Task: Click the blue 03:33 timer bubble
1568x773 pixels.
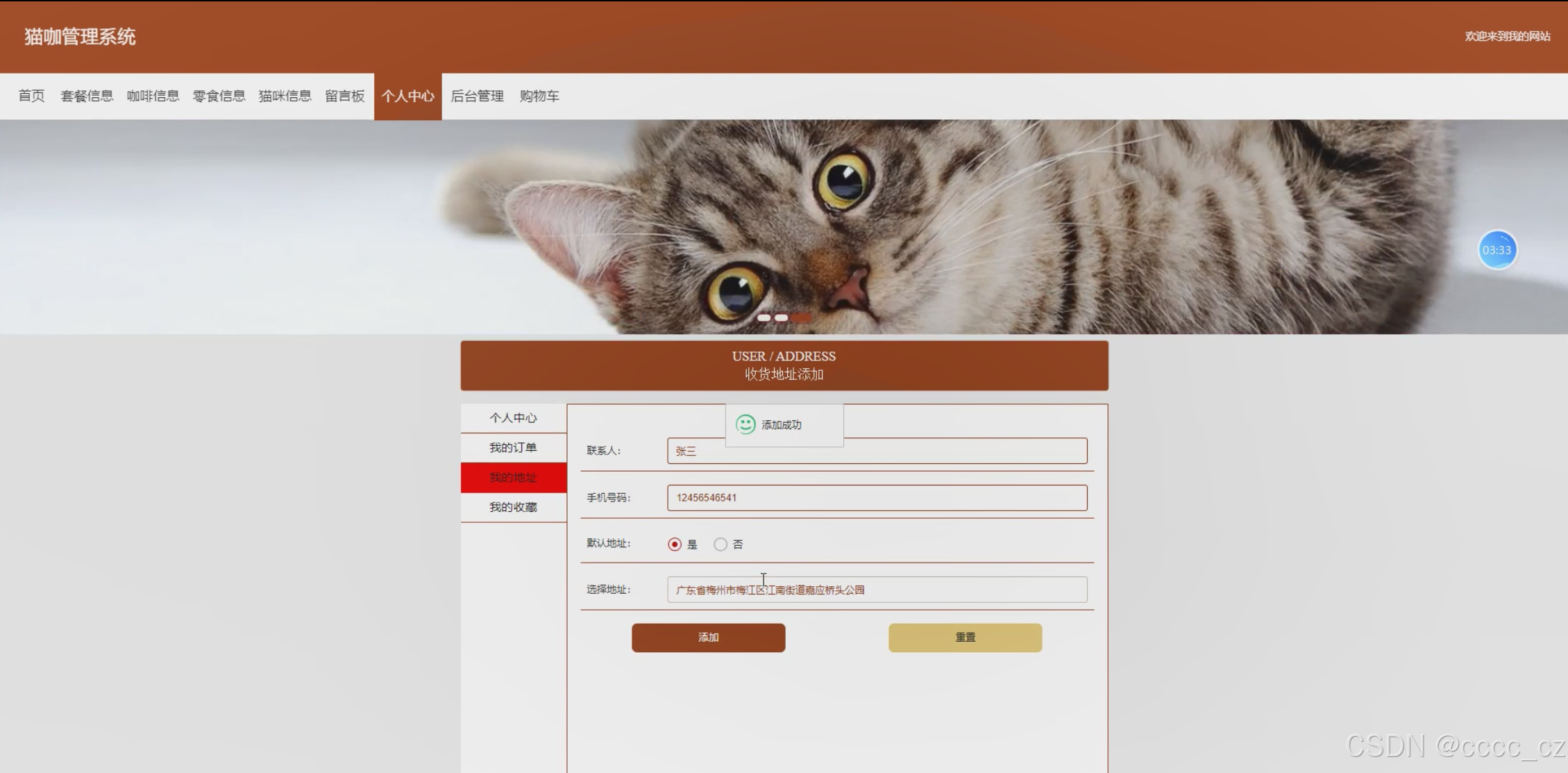Action: click(1497, 250)
